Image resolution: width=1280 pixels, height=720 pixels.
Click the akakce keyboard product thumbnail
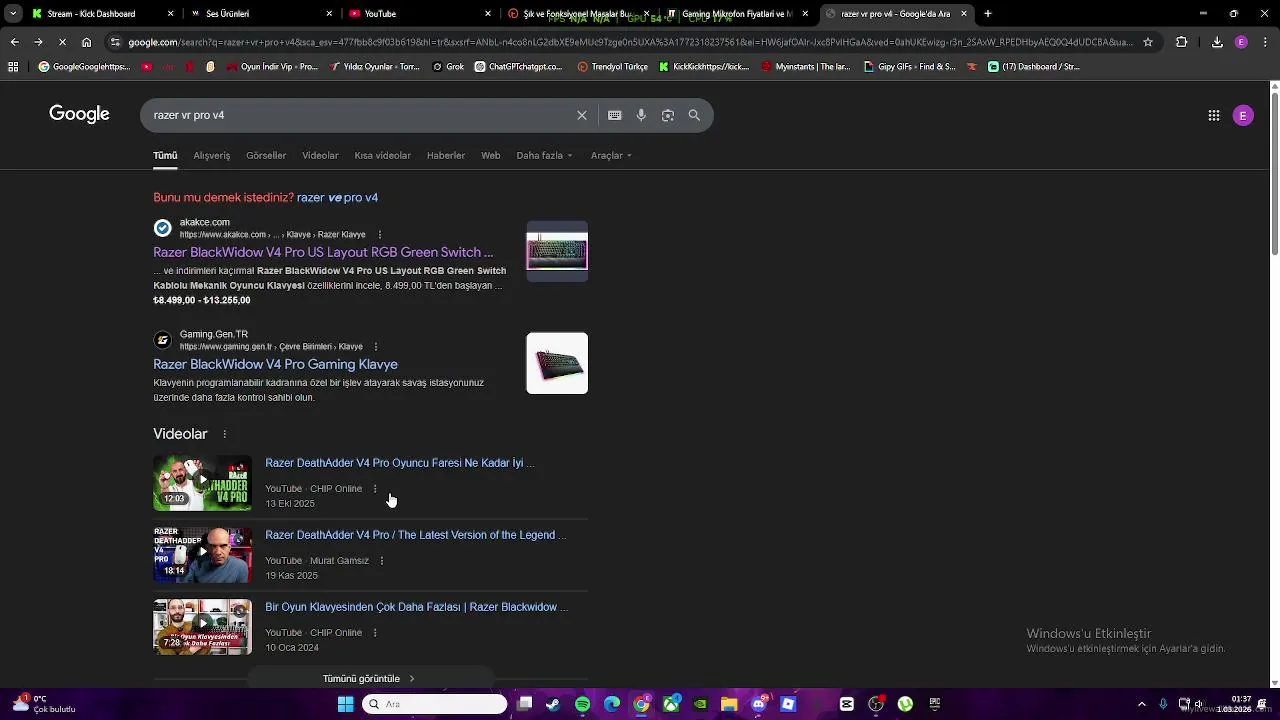pos(557,251)
